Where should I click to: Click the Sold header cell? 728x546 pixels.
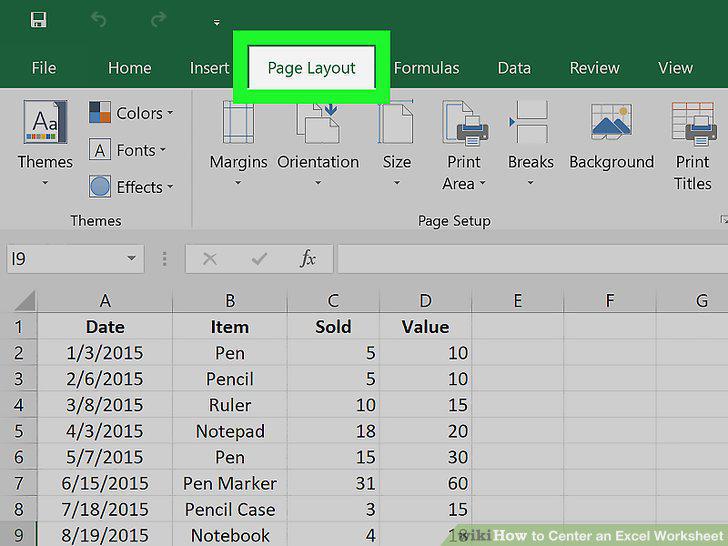[x=333, y=327]
